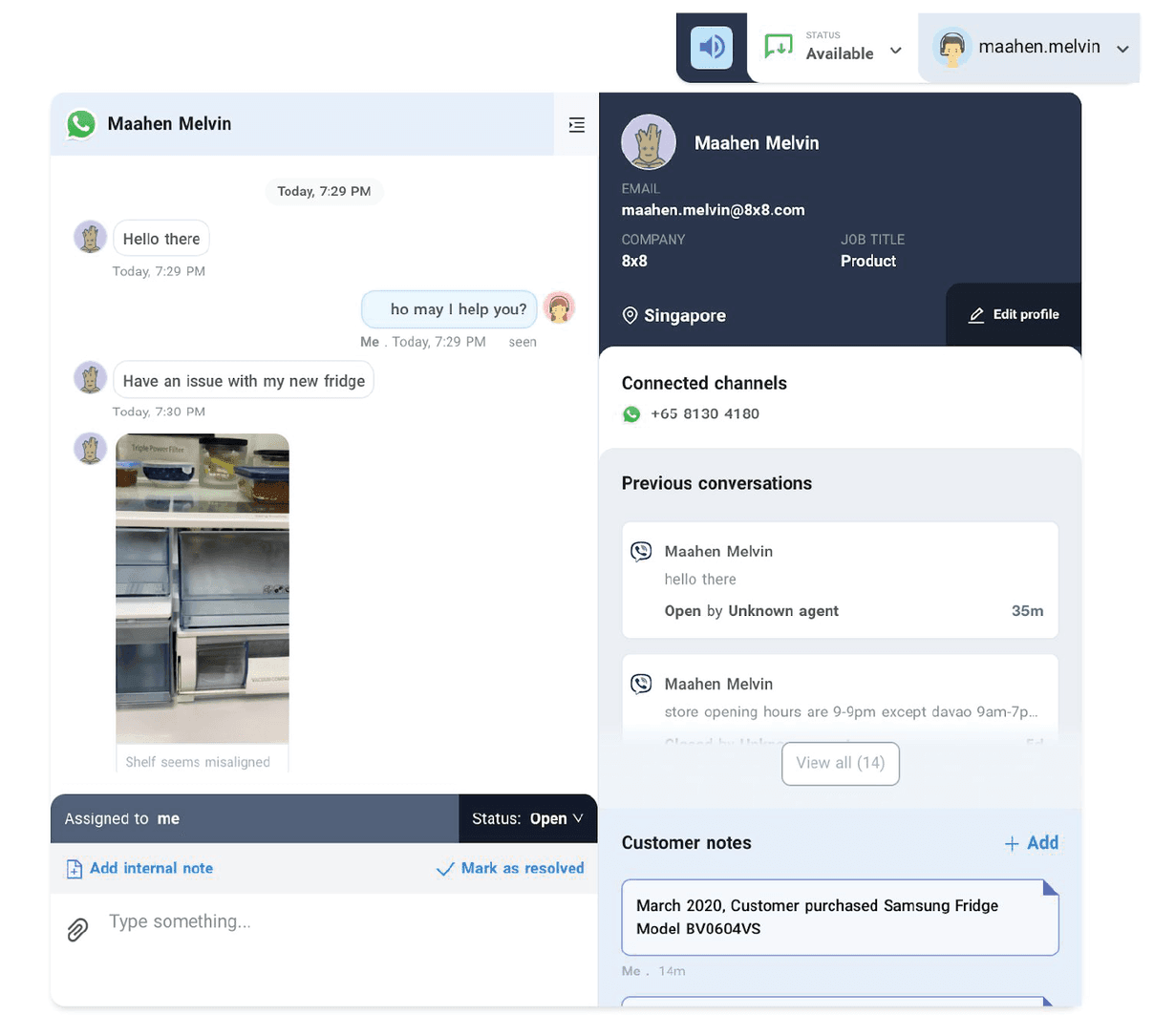1154x1036 pixels.
Task: Click WhatsApp icon beside connected phone number
Action: pyautogui.click(x=631, y=413)
